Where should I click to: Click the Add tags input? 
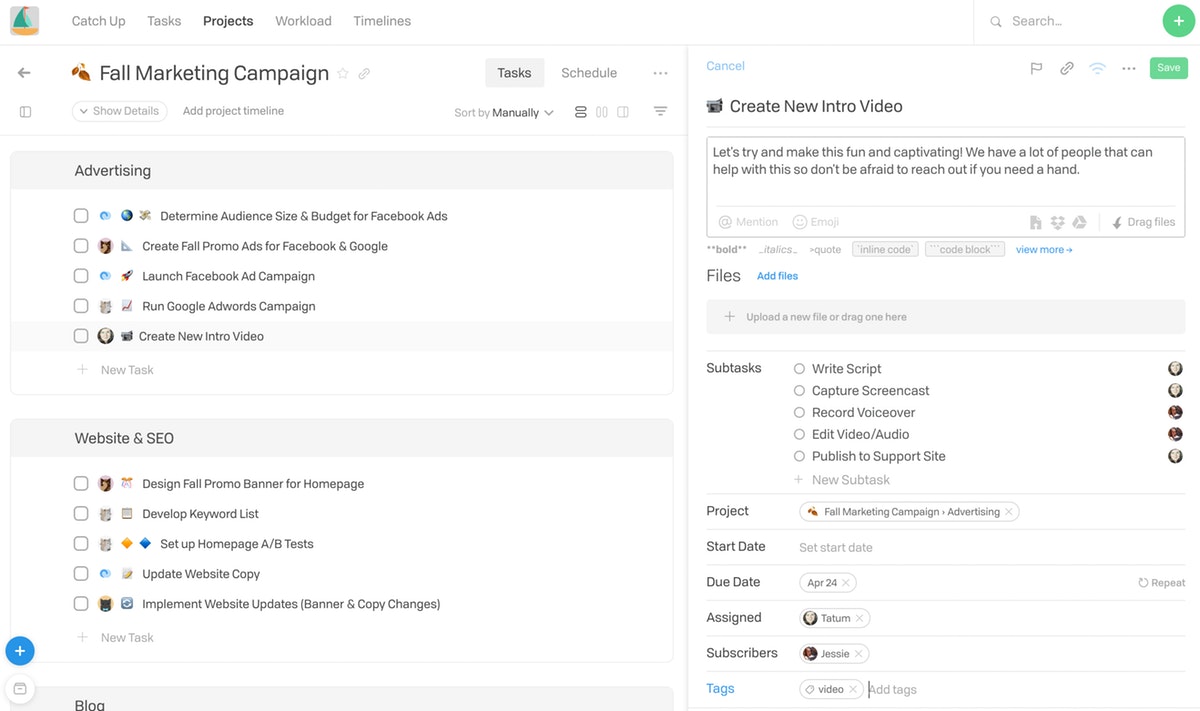893,690
